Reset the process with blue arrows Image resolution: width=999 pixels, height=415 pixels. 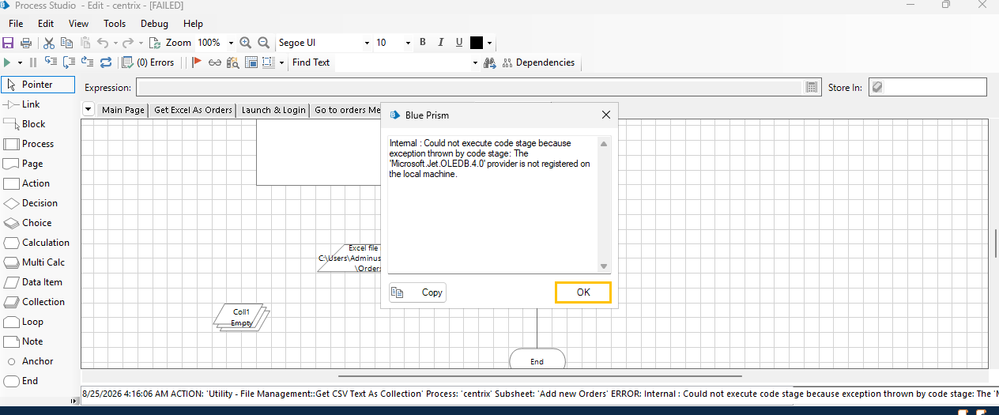pos(106,62)
